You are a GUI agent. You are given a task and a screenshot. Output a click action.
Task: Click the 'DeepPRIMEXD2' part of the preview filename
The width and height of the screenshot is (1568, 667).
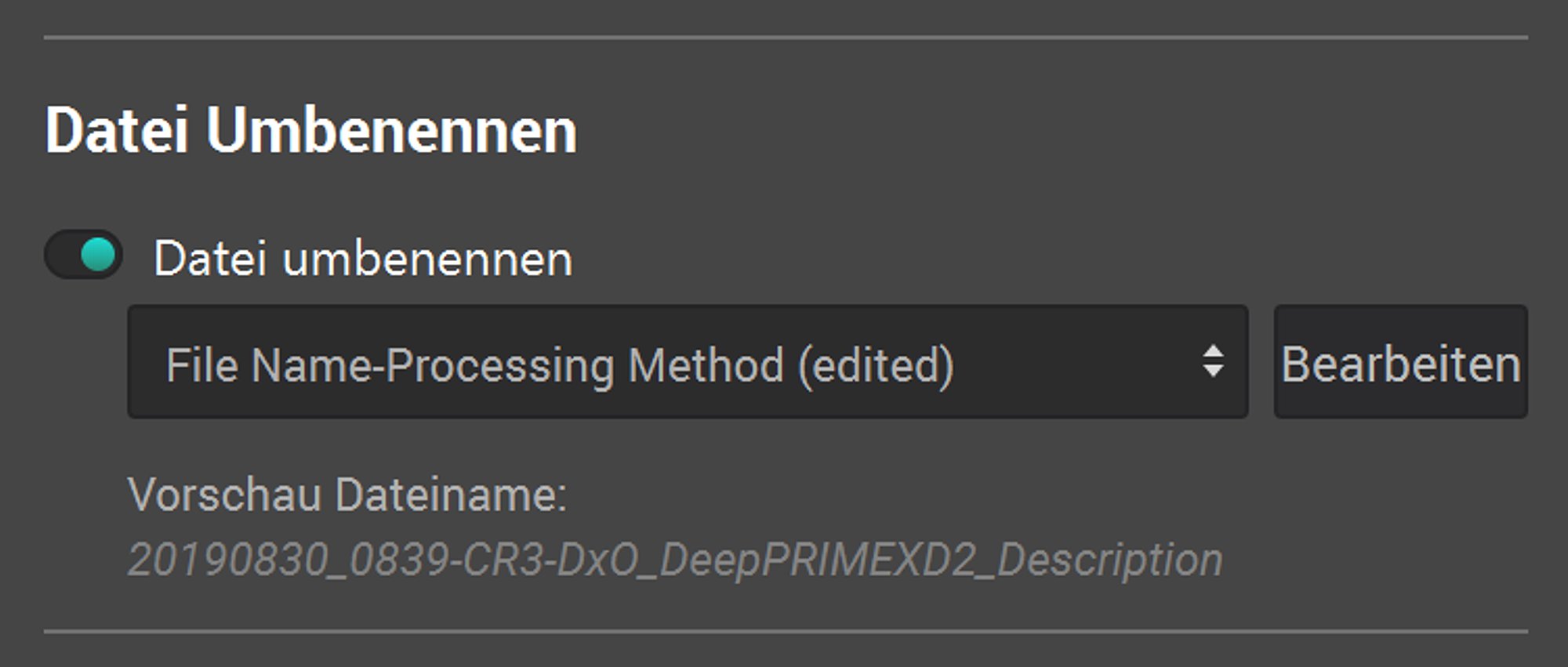[x=818, y=560]
